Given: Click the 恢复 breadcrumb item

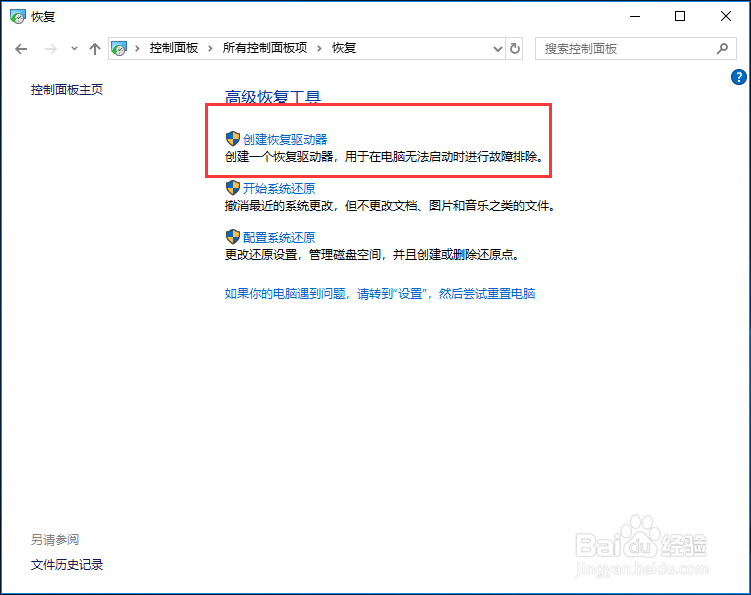Looking at the screenshot, I should (x=344, y=48).
